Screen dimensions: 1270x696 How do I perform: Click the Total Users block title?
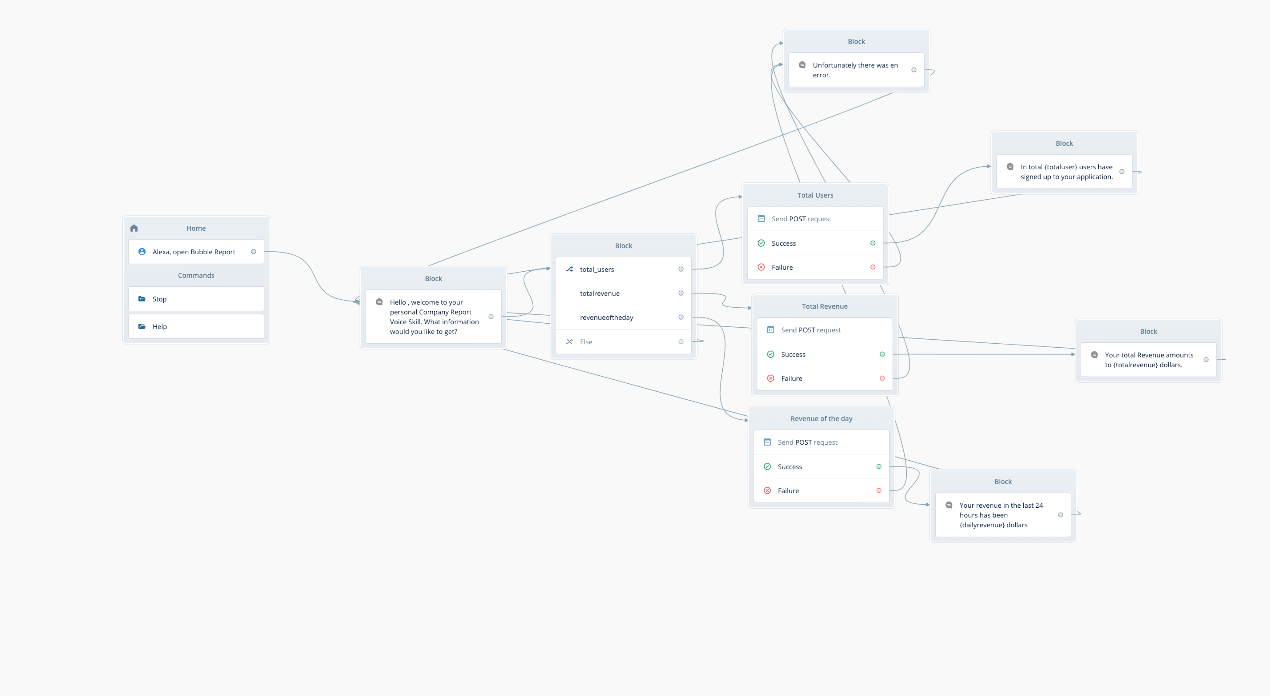coord(815,195)
